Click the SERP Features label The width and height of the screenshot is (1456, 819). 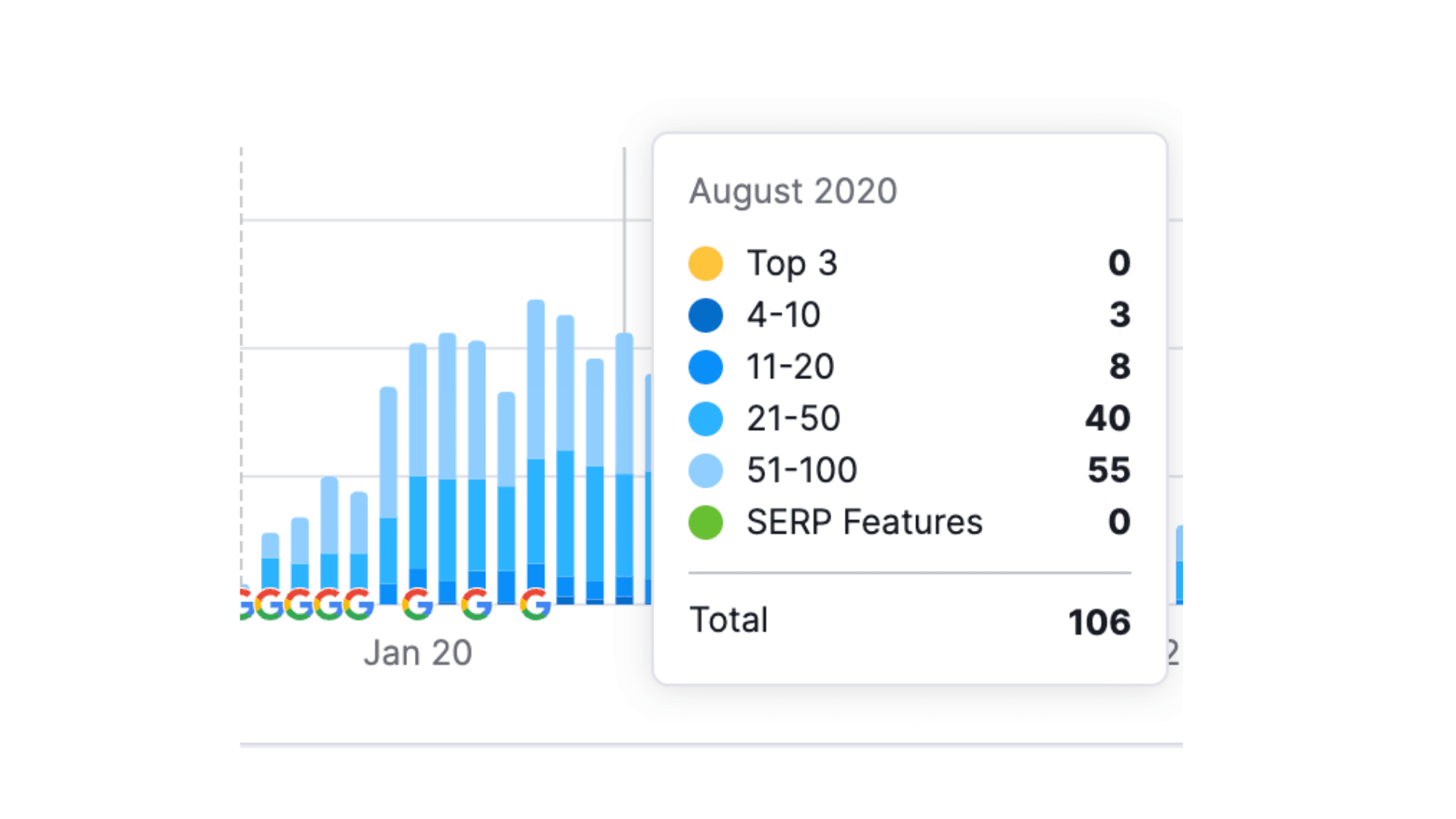point(864,522)
